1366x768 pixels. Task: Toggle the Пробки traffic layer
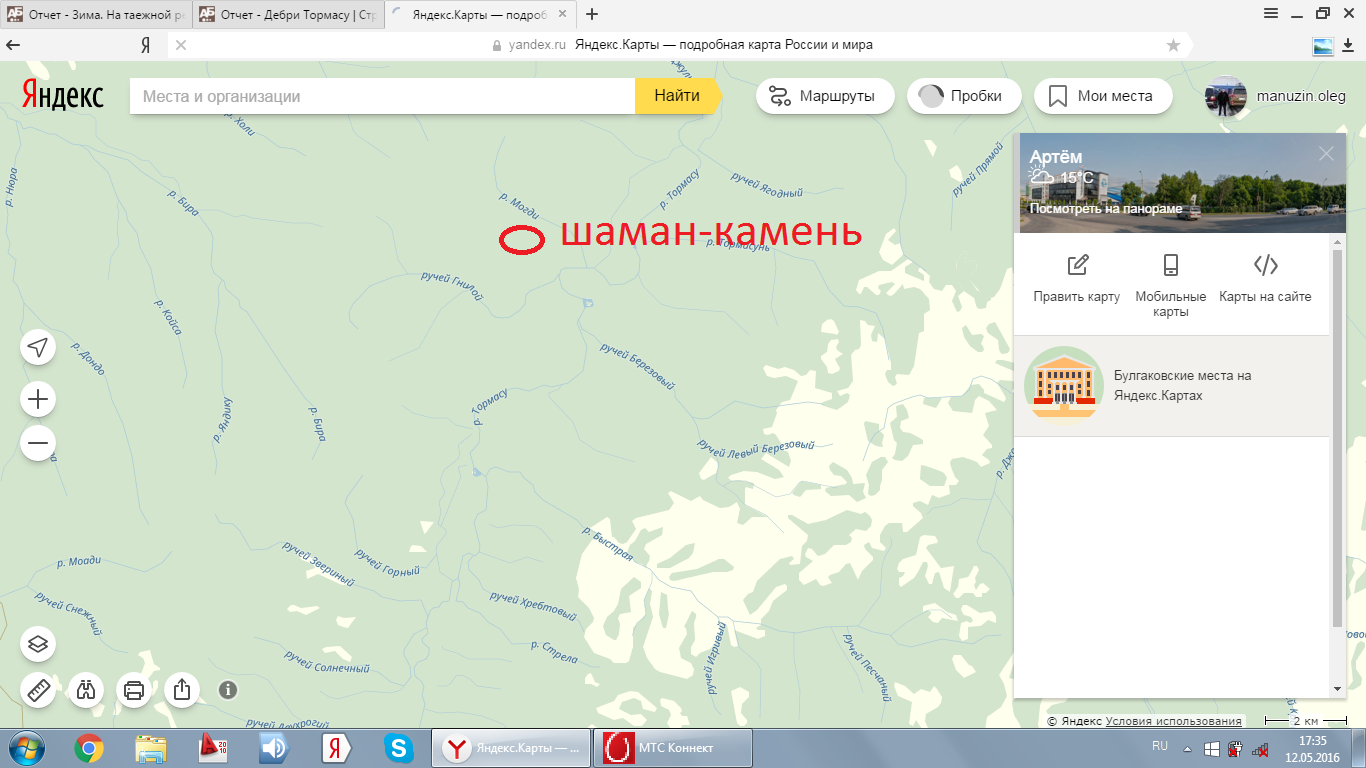(x=964, y=96)
